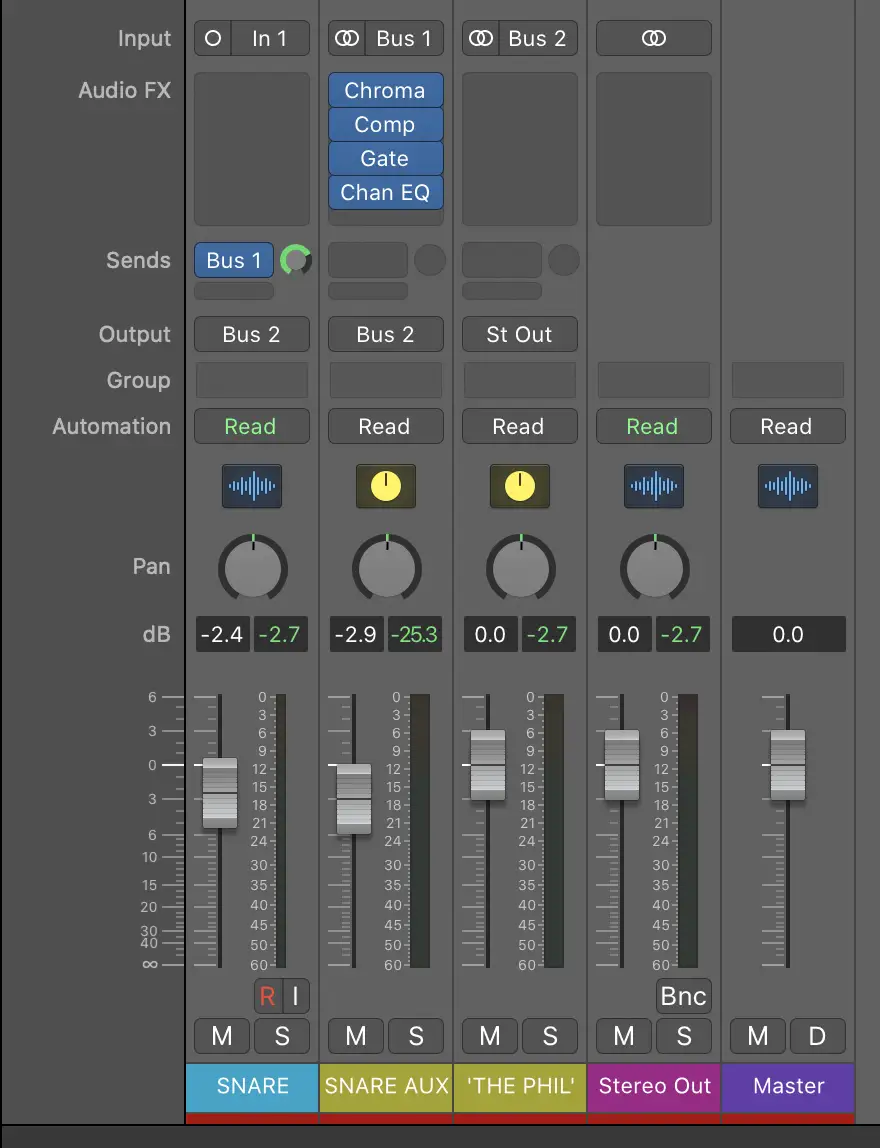This screenshot has height=1148, width=880.
Task: Open the Chan EQ plugin on SNARE AUX
Action: click(385, 192)
